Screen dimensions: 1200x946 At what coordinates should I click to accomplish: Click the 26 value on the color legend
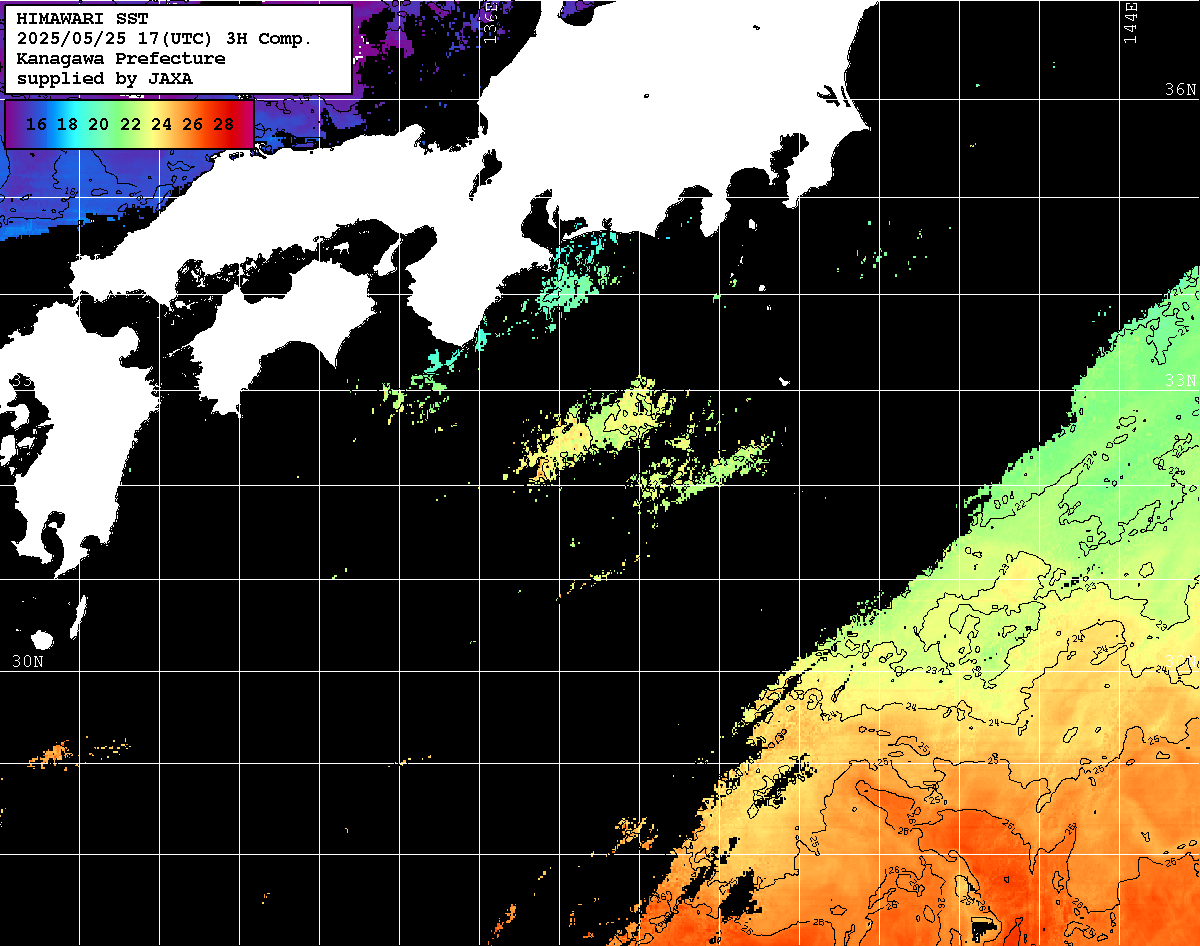(192, 125)
